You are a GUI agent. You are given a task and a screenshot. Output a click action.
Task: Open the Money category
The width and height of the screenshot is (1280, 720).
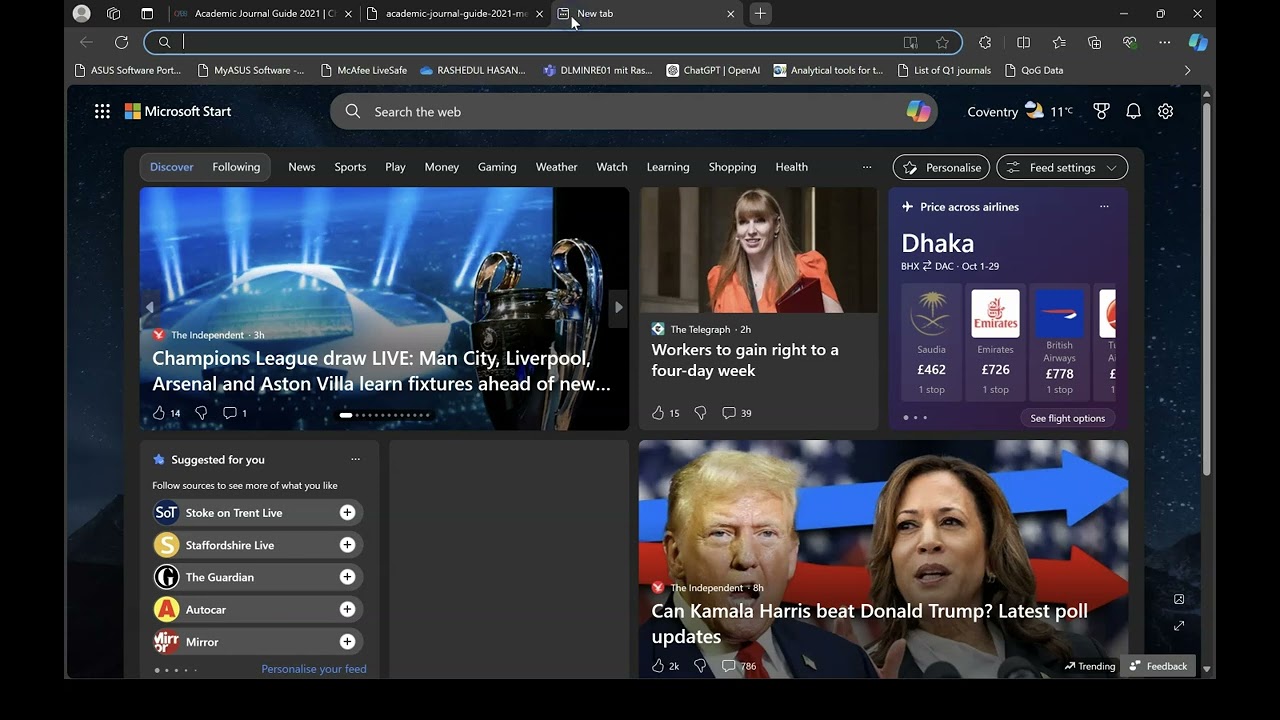pyautogui.click(x=442, y=167)
